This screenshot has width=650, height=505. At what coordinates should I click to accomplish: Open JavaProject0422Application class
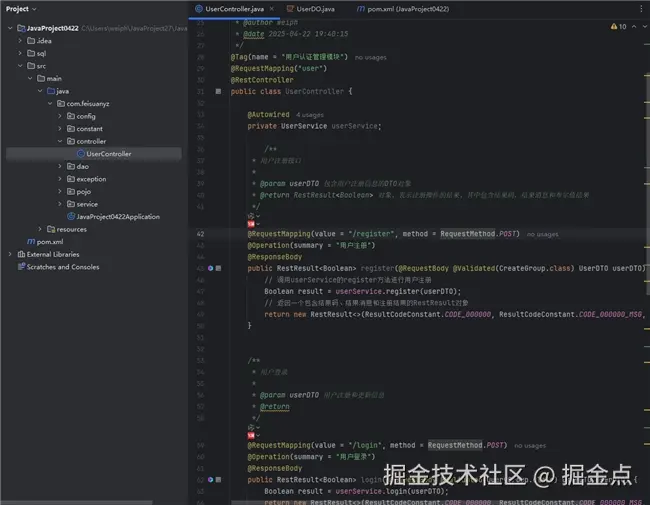(x=113, y=216)
